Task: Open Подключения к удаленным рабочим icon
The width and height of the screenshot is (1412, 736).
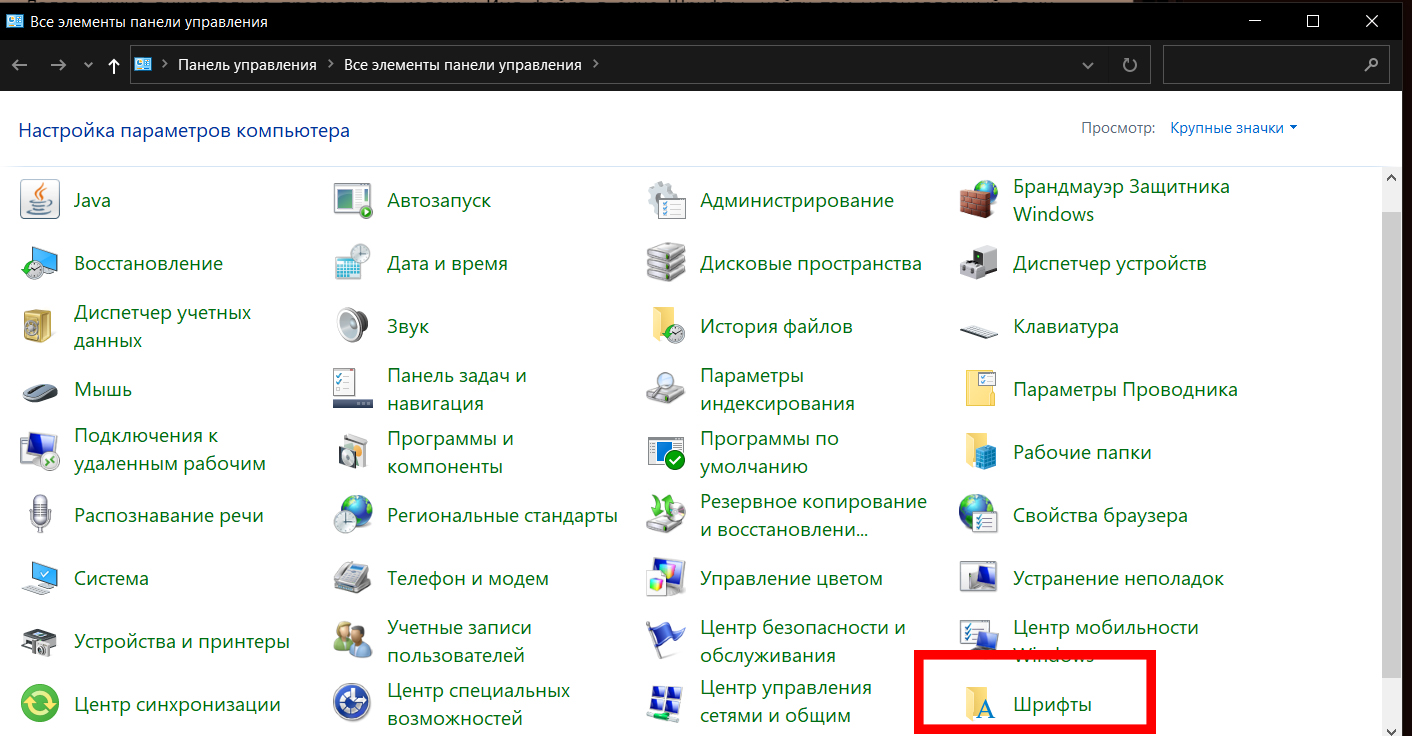Action: click(40, 452)
